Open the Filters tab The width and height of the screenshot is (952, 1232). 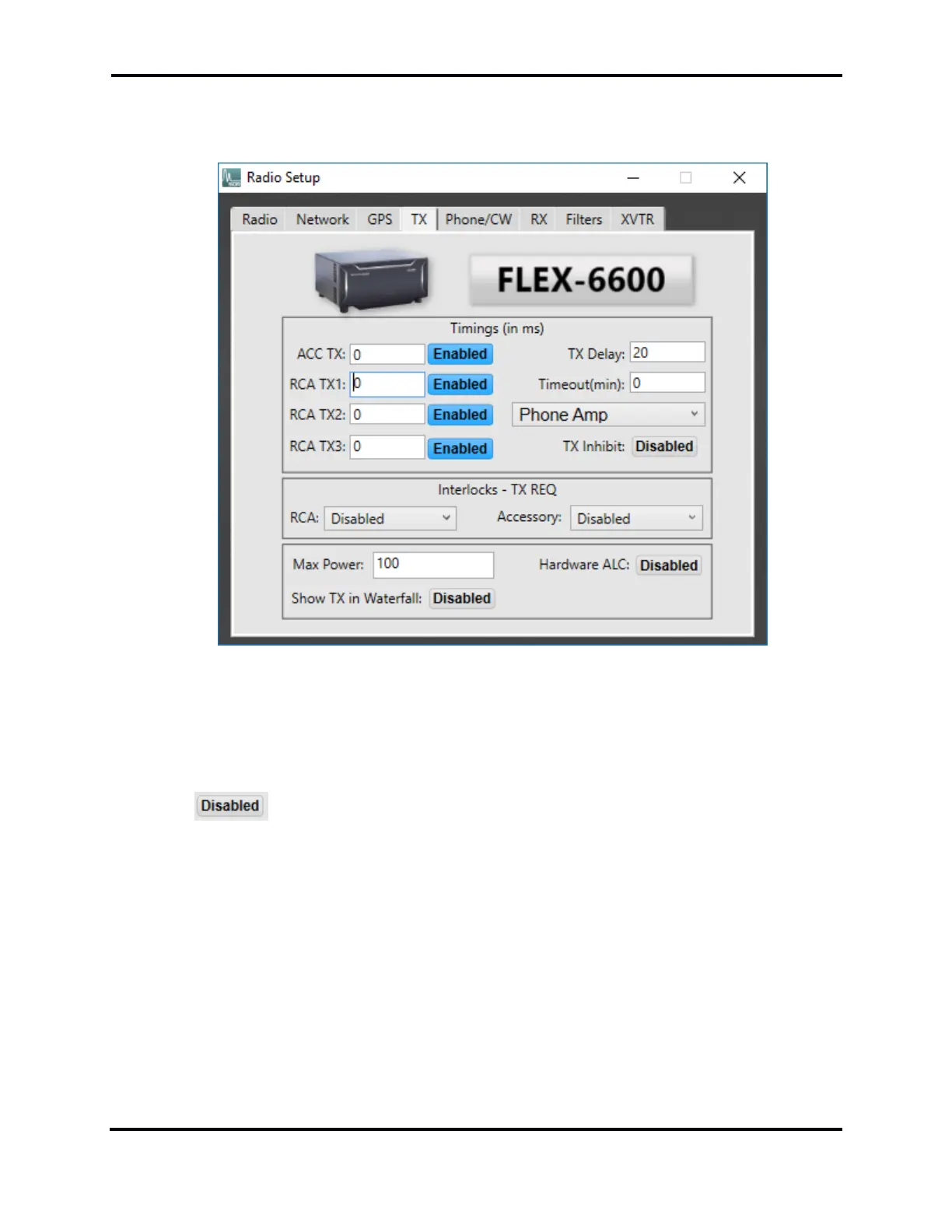tap(584, 219)
